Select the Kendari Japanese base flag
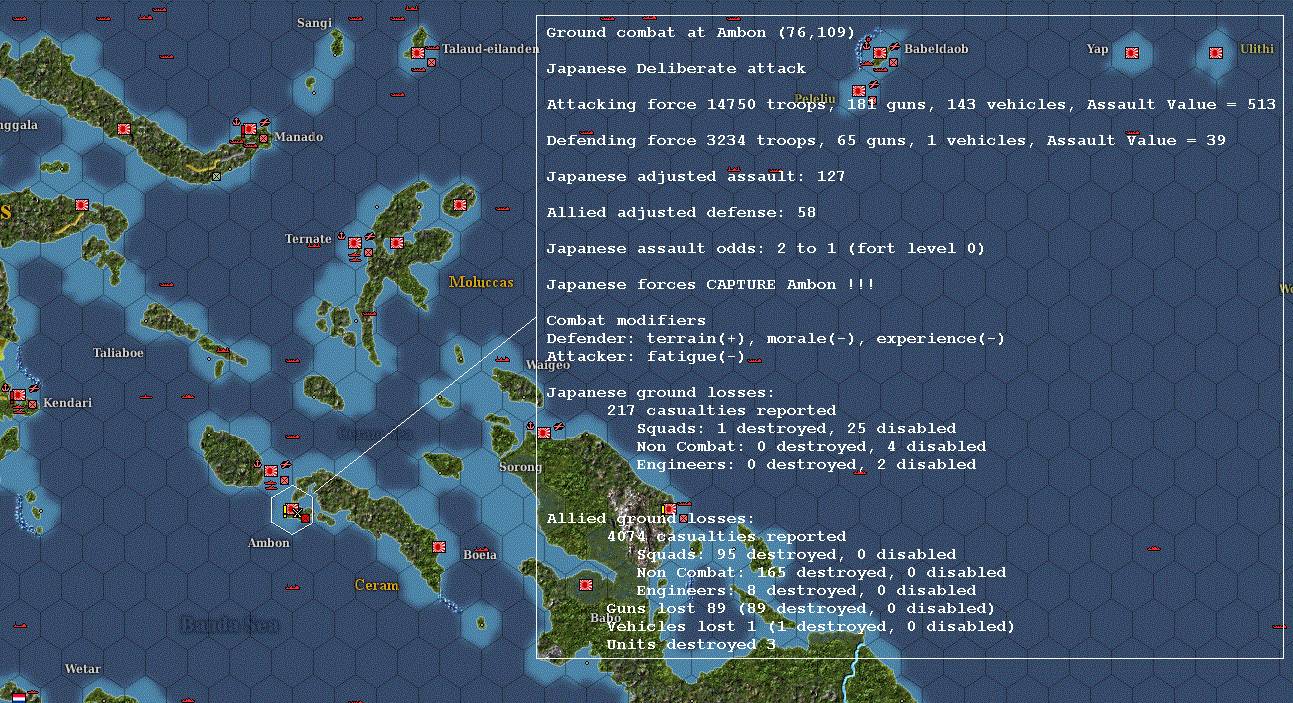Viewport: 1293px width, 703px height. tap(18, 396)
